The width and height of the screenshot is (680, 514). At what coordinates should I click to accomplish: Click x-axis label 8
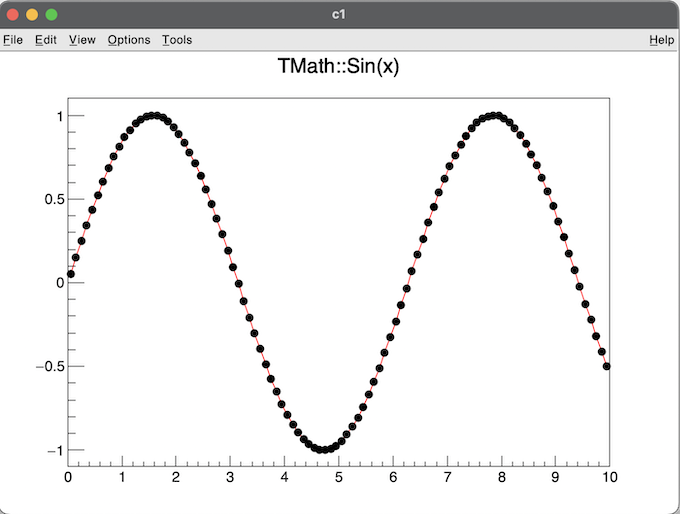501,477
